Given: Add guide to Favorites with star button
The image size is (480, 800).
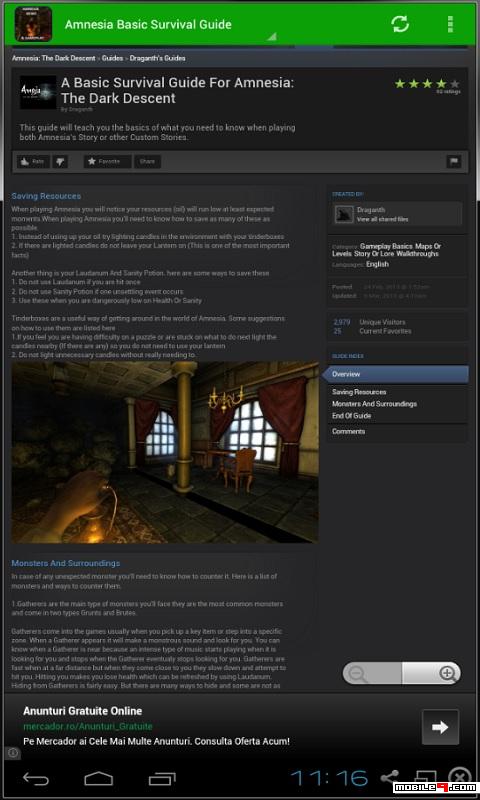Looking at the screenshot, I should point(107,162).
